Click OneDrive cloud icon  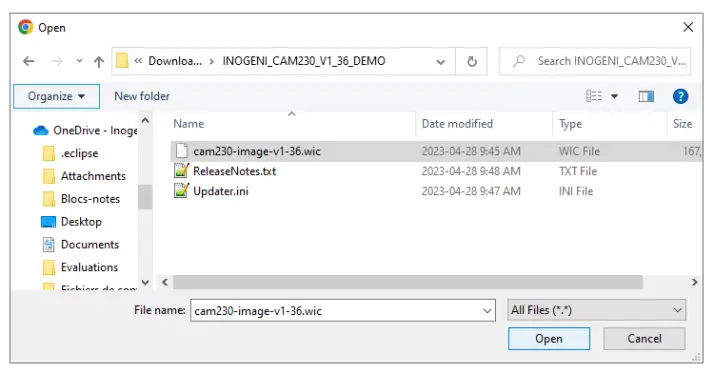click(x=40, y=131)
